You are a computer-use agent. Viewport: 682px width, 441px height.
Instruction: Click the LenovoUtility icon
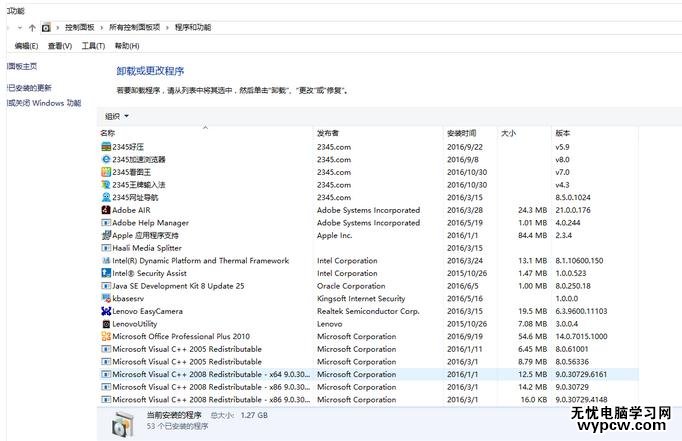[x=106, y=324]
